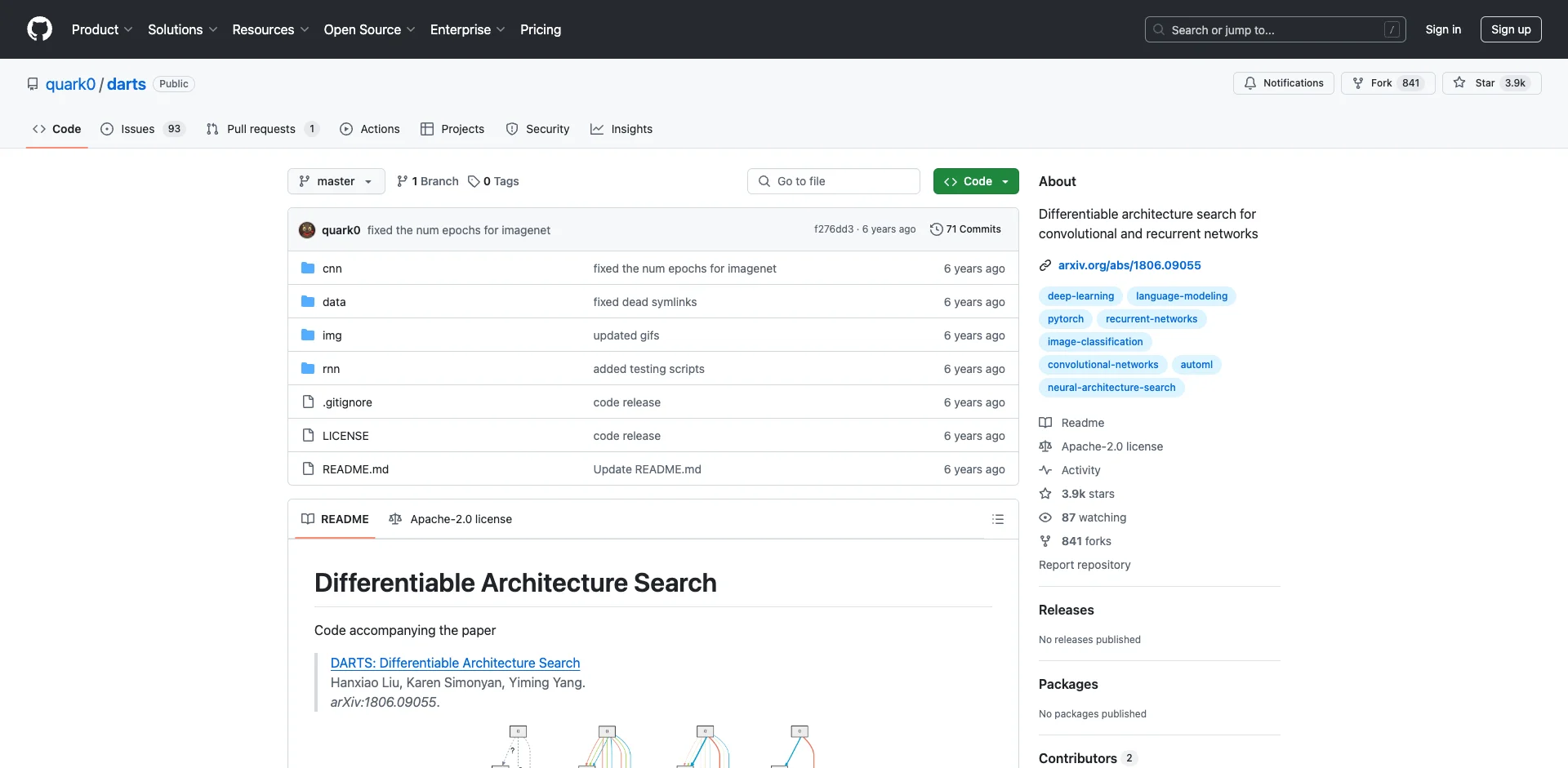
Task: Click the quark0 owner link
Action: [70, 84]
